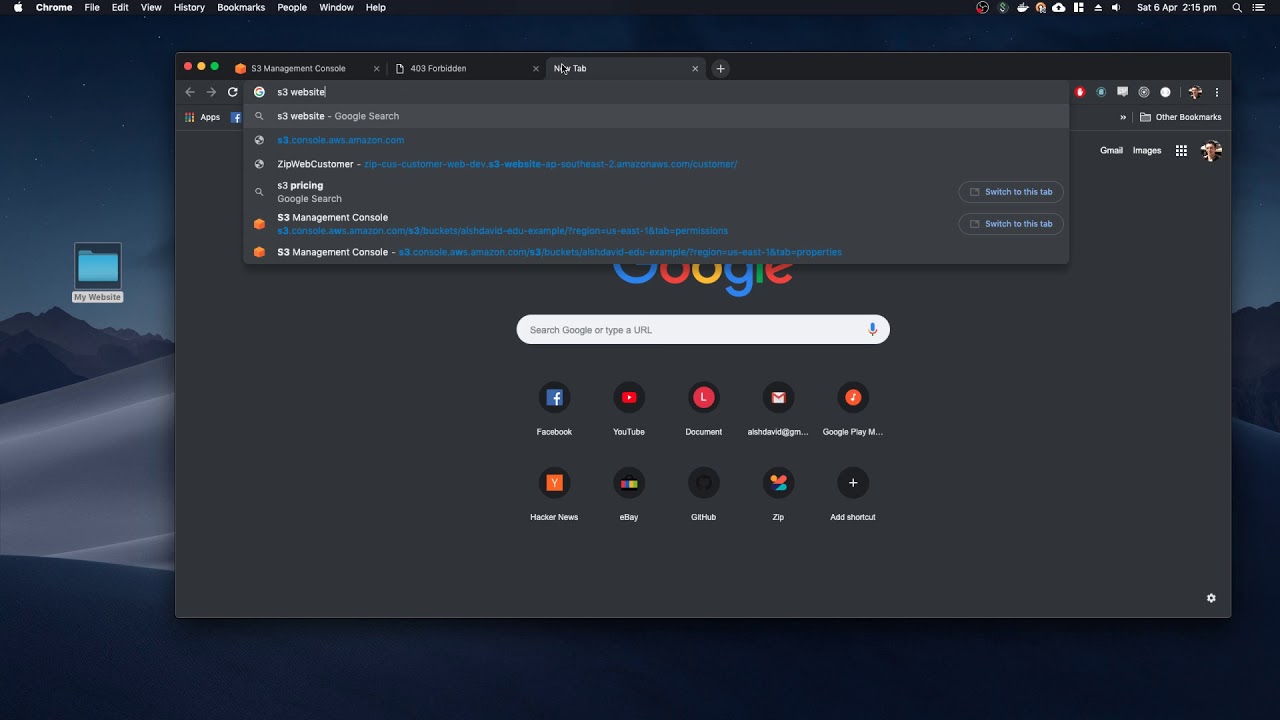1280x720 pixels.
Task: Click the browser back arrow
Action: [190, 92]
